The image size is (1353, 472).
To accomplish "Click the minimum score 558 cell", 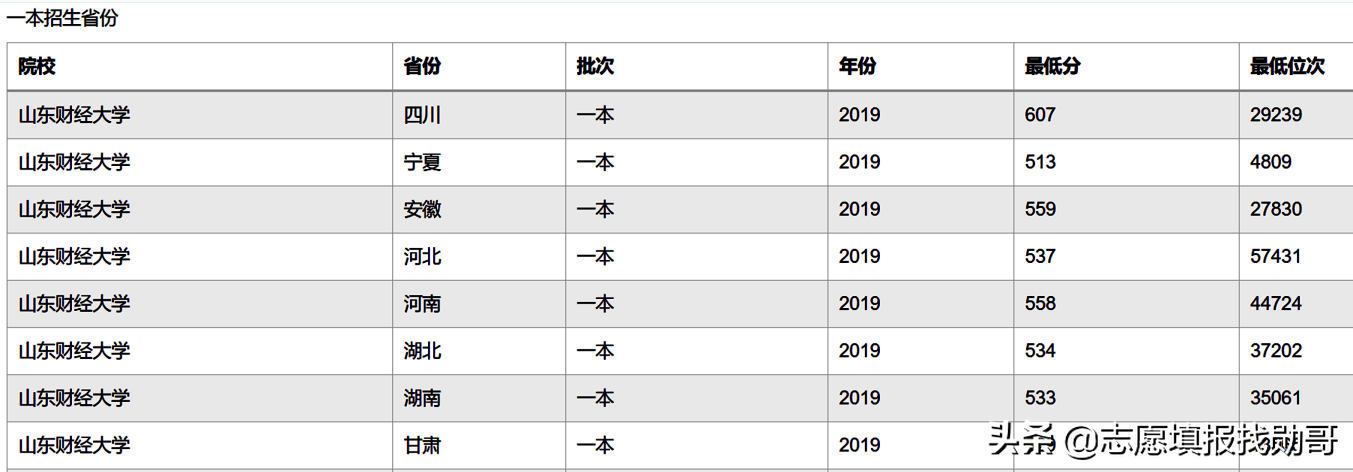I will click(1040, 304).
